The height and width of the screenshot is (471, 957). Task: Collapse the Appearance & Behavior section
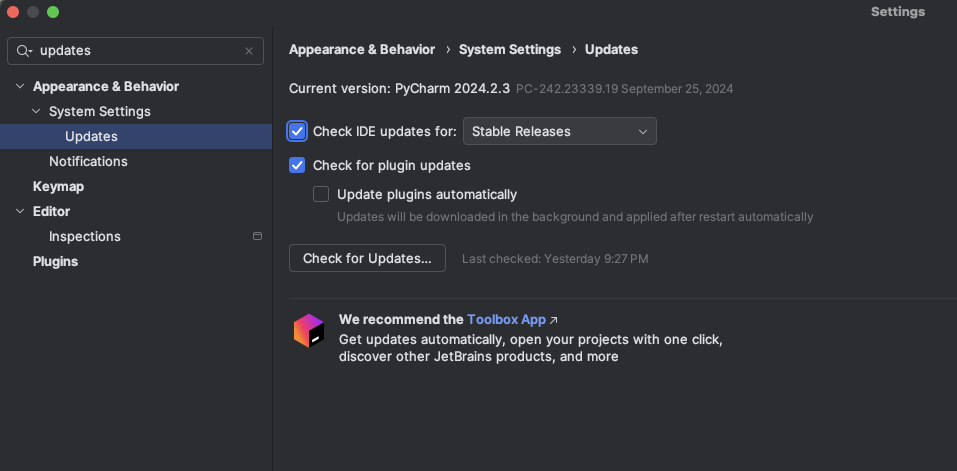(x=20, y=87)
